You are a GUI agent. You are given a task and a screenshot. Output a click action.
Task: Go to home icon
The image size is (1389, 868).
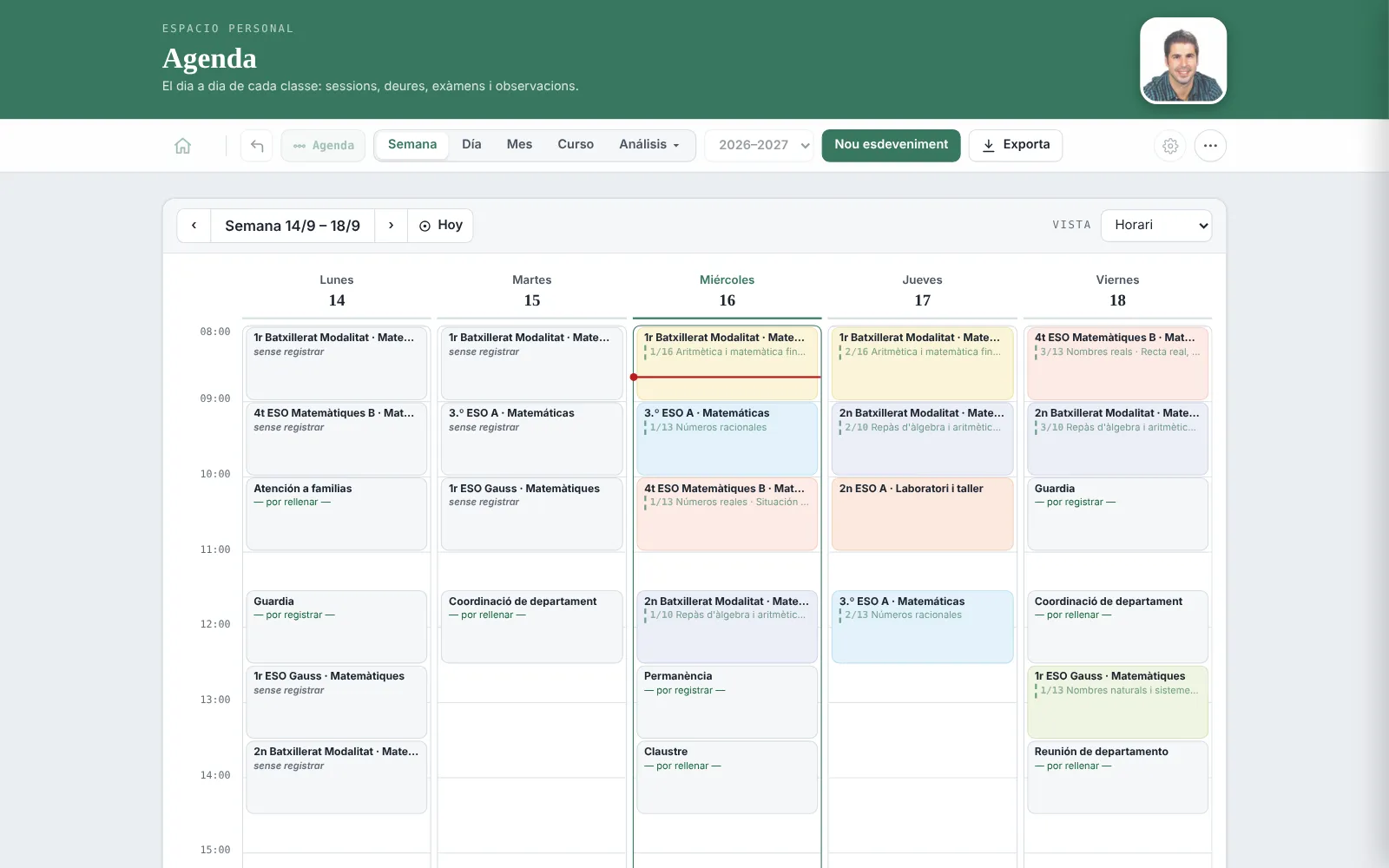182,146
